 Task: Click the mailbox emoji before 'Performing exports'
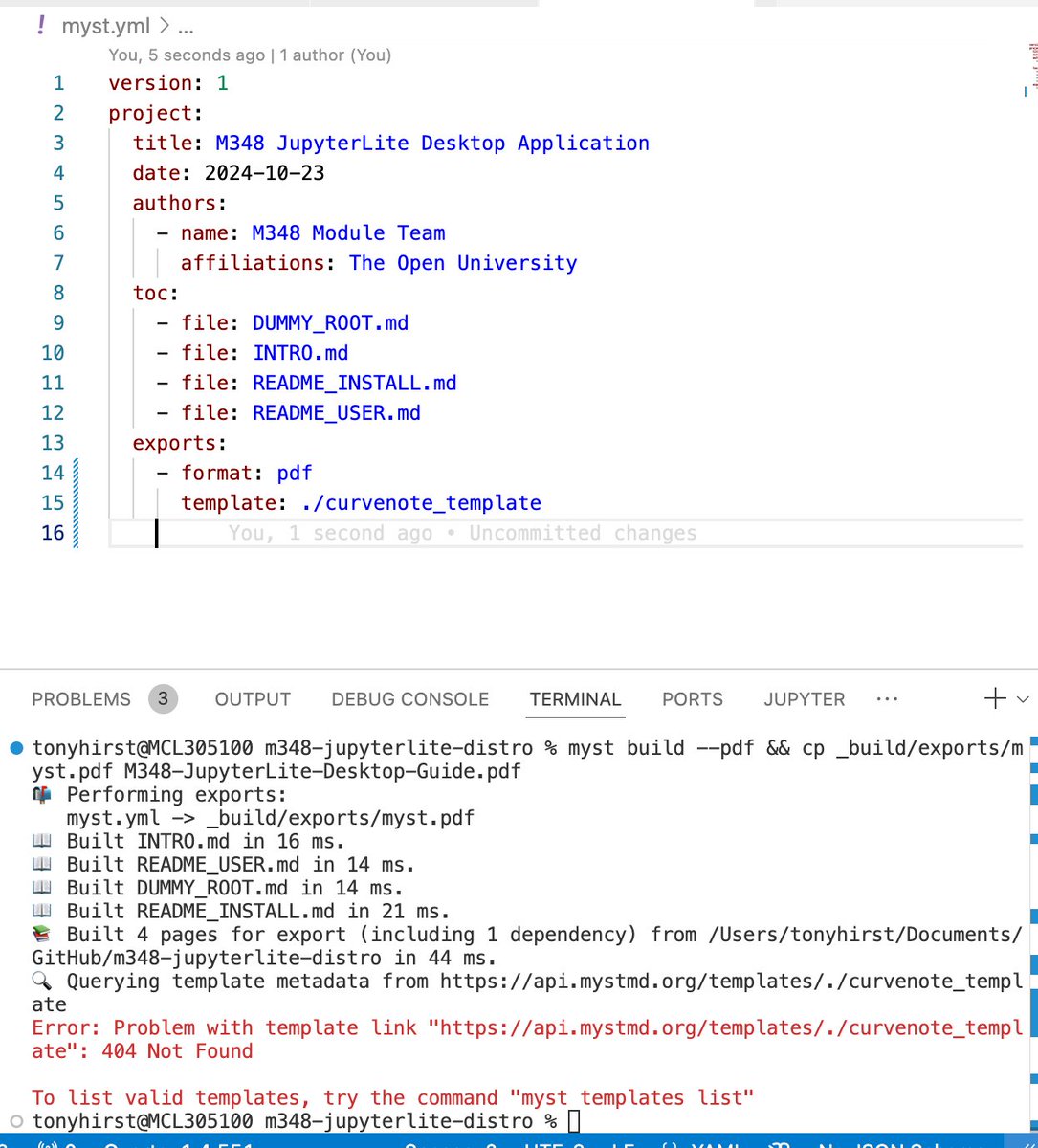point(42,795)
